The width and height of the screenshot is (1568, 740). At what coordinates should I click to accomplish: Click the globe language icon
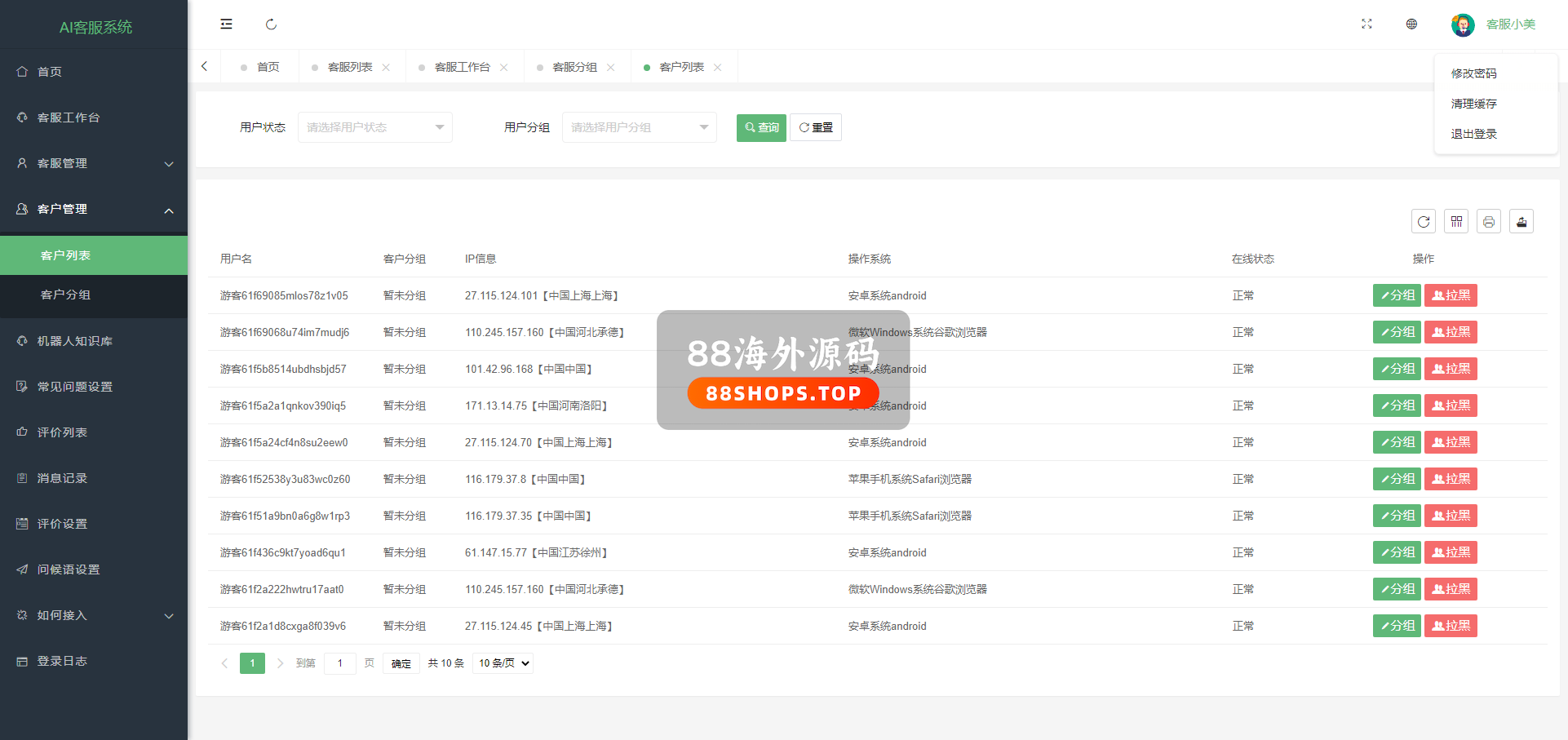[1411, 24]
